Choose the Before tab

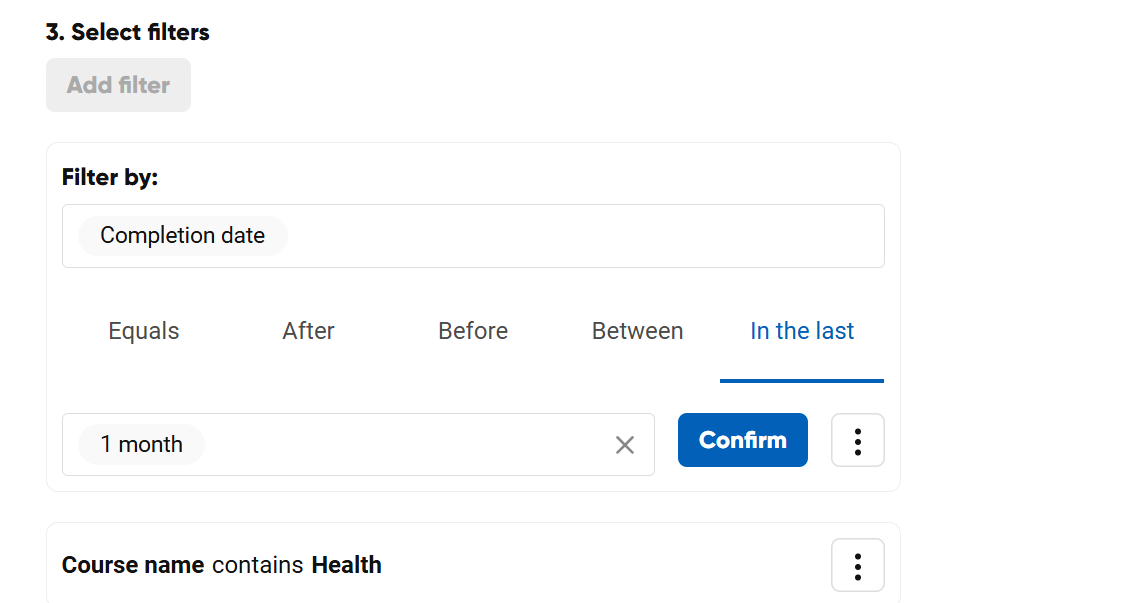473,331
